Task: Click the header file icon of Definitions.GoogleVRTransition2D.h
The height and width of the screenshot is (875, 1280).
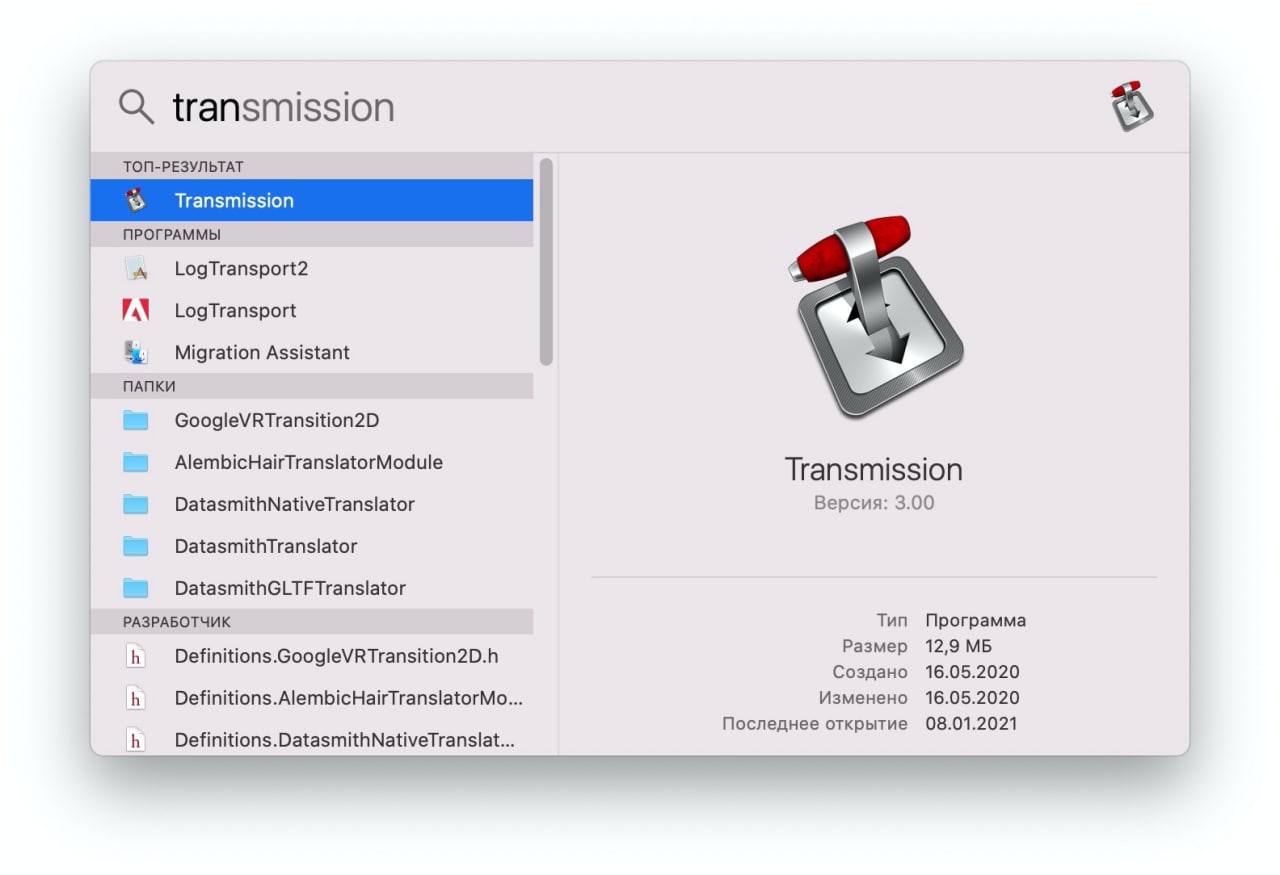Action: tap(136, 656)
